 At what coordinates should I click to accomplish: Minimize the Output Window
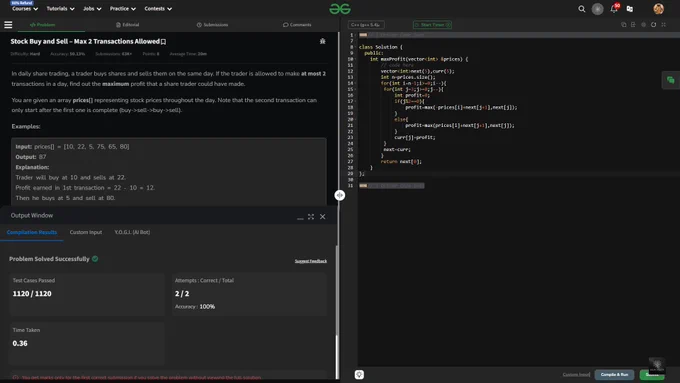coord(300,217)
